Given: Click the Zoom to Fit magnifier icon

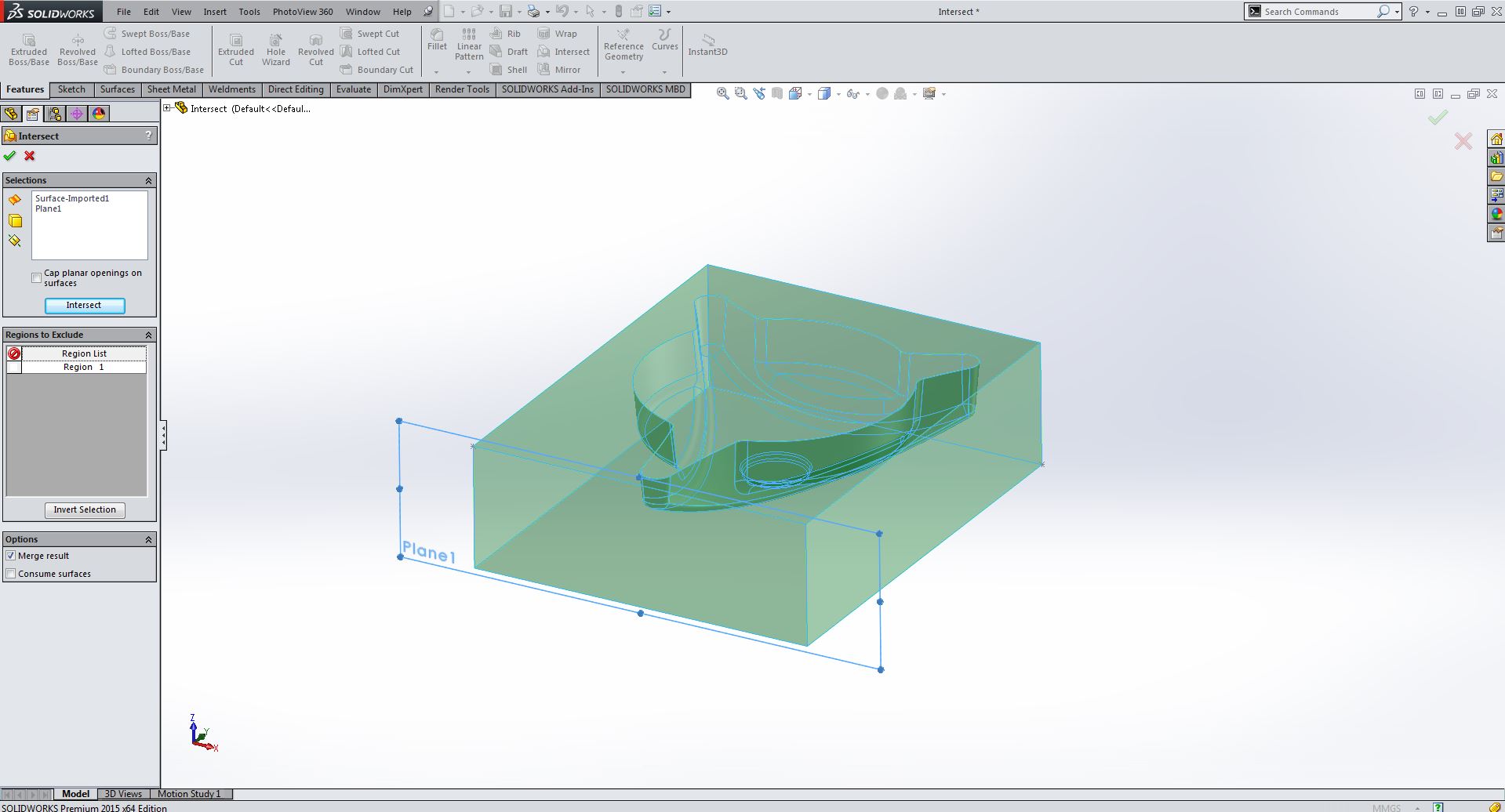Looking at the screenshot, I should point(722,94).
